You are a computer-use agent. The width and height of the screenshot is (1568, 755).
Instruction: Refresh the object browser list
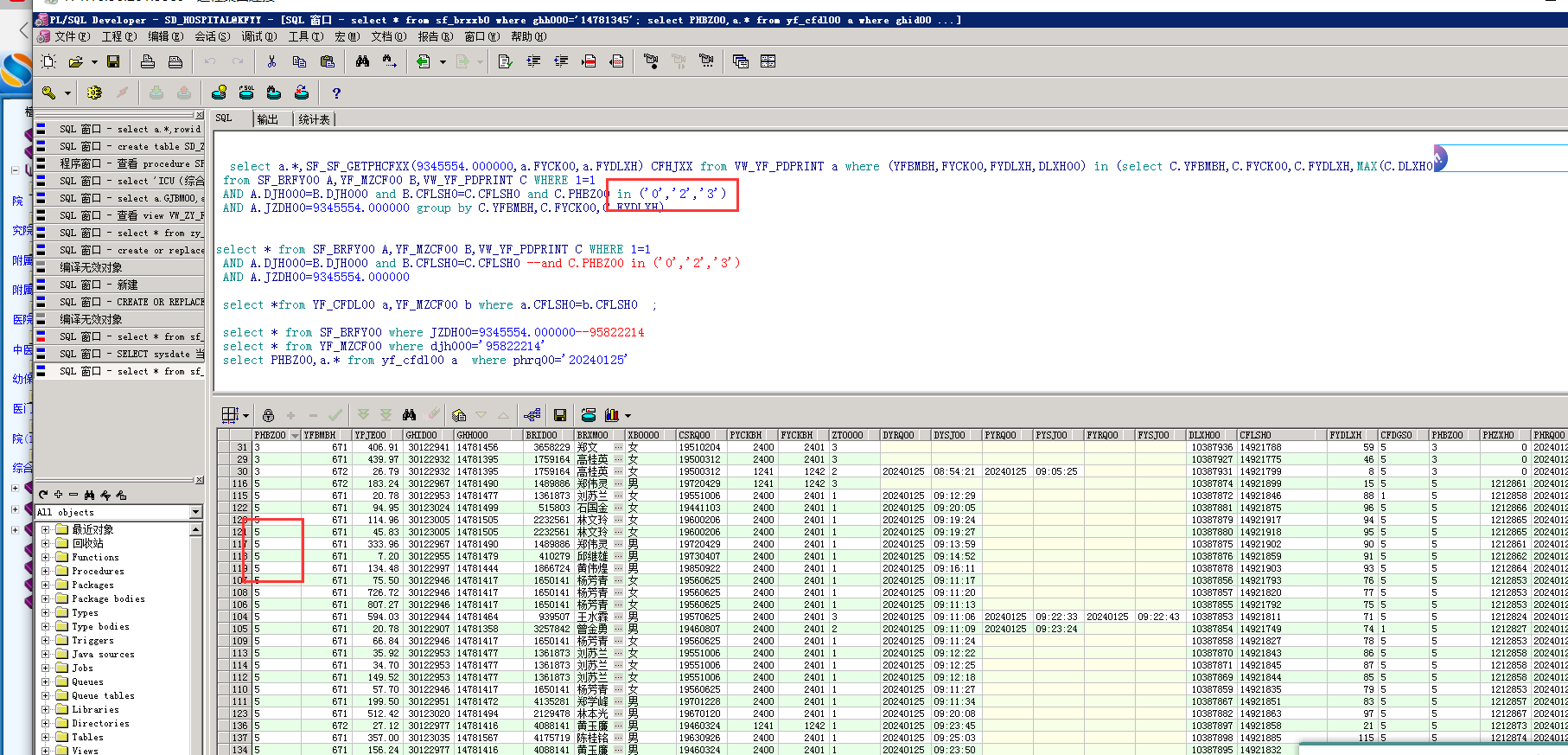pos(43,495)
